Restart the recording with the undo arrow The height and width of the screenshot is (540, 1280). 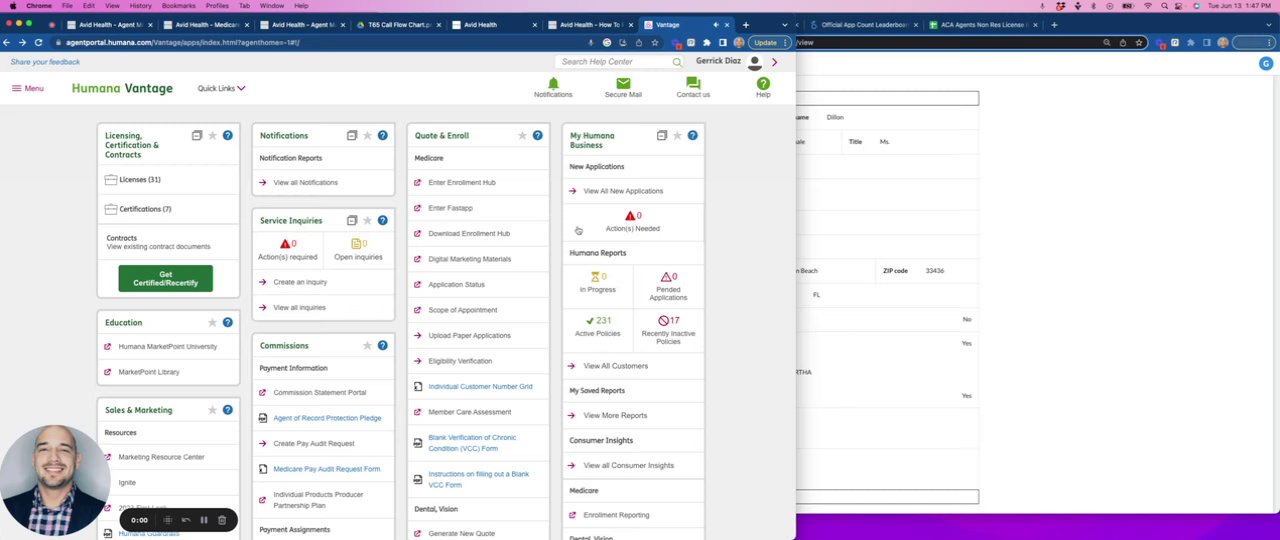coord(186,520)
